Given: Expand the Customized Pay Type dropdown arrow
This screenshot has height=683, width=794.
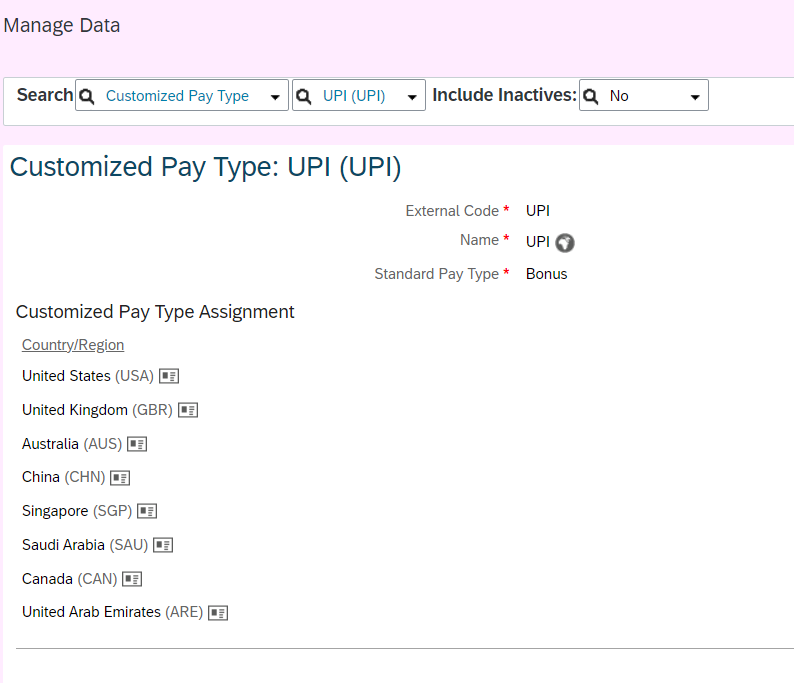Looking at the screenshot, I should point(275,97).
